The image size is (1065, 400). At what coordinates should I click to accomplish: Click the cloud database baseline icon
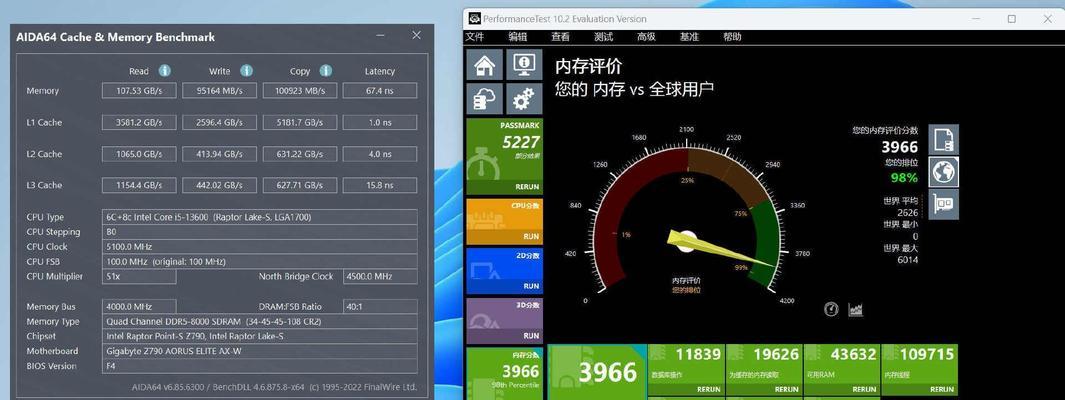(x=484, y=100)
